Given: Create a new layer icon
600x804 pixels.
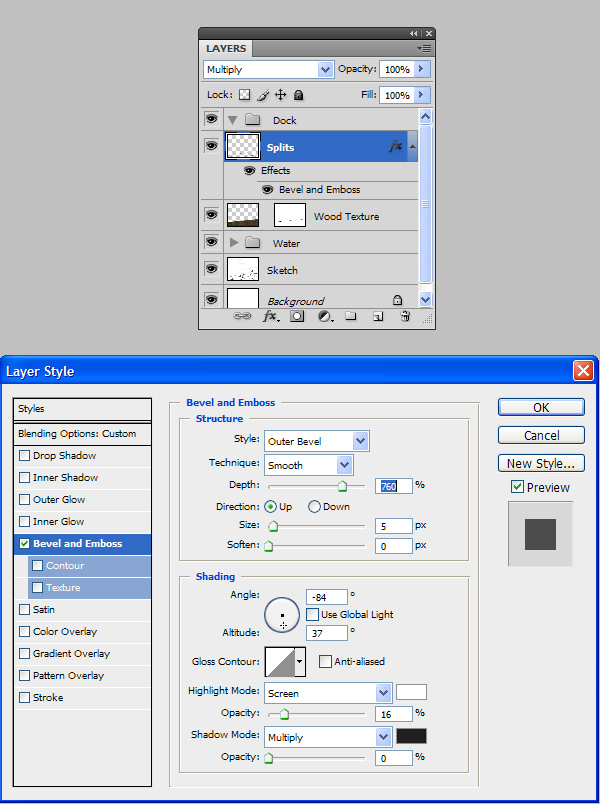Looking at the screenshot, I should 378,316.
